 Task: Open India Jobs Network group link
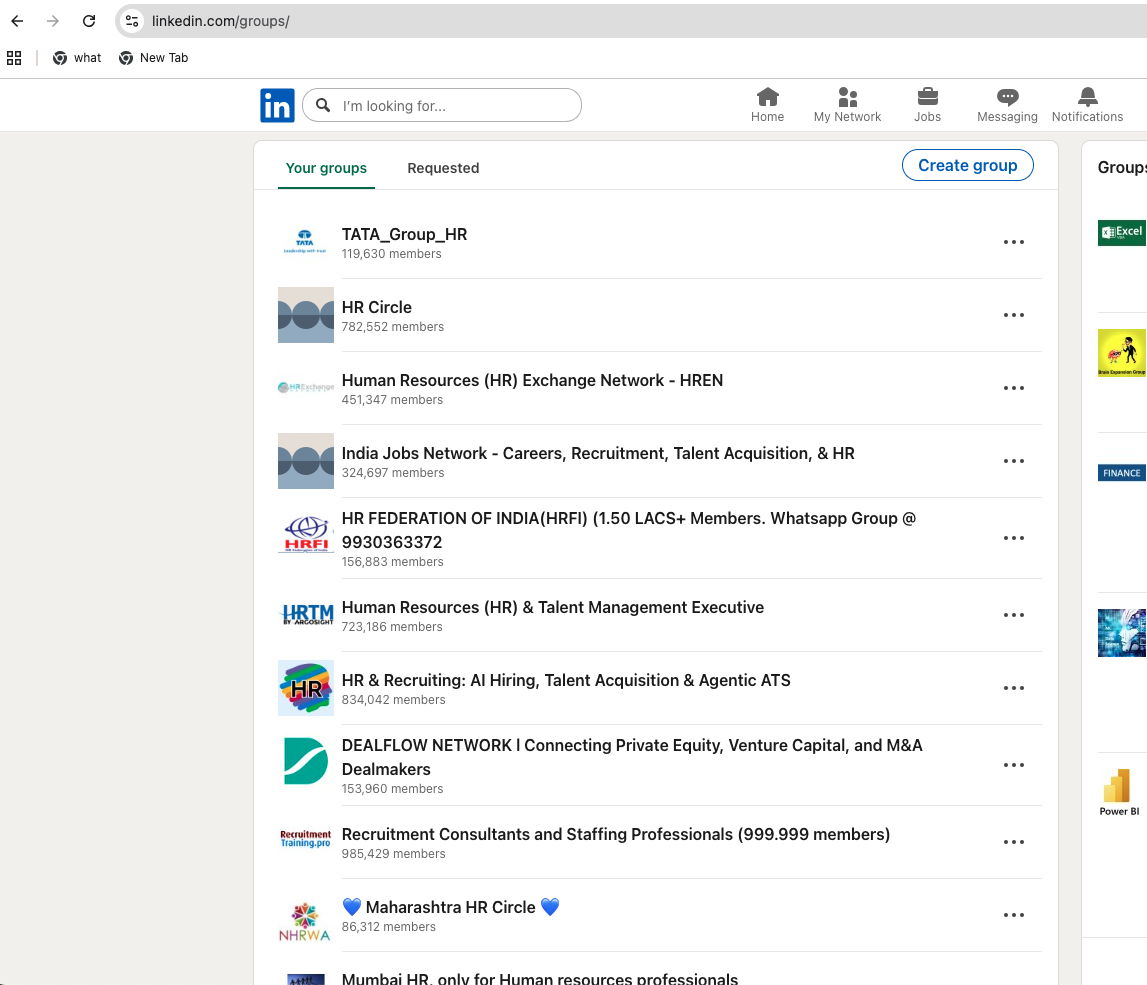tap(598, 454)
